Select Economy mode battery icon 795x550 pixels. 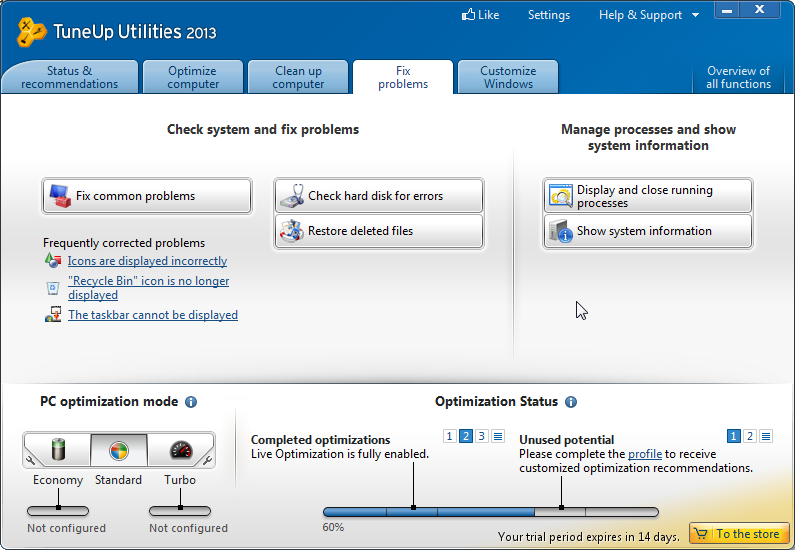click(58, 450)
